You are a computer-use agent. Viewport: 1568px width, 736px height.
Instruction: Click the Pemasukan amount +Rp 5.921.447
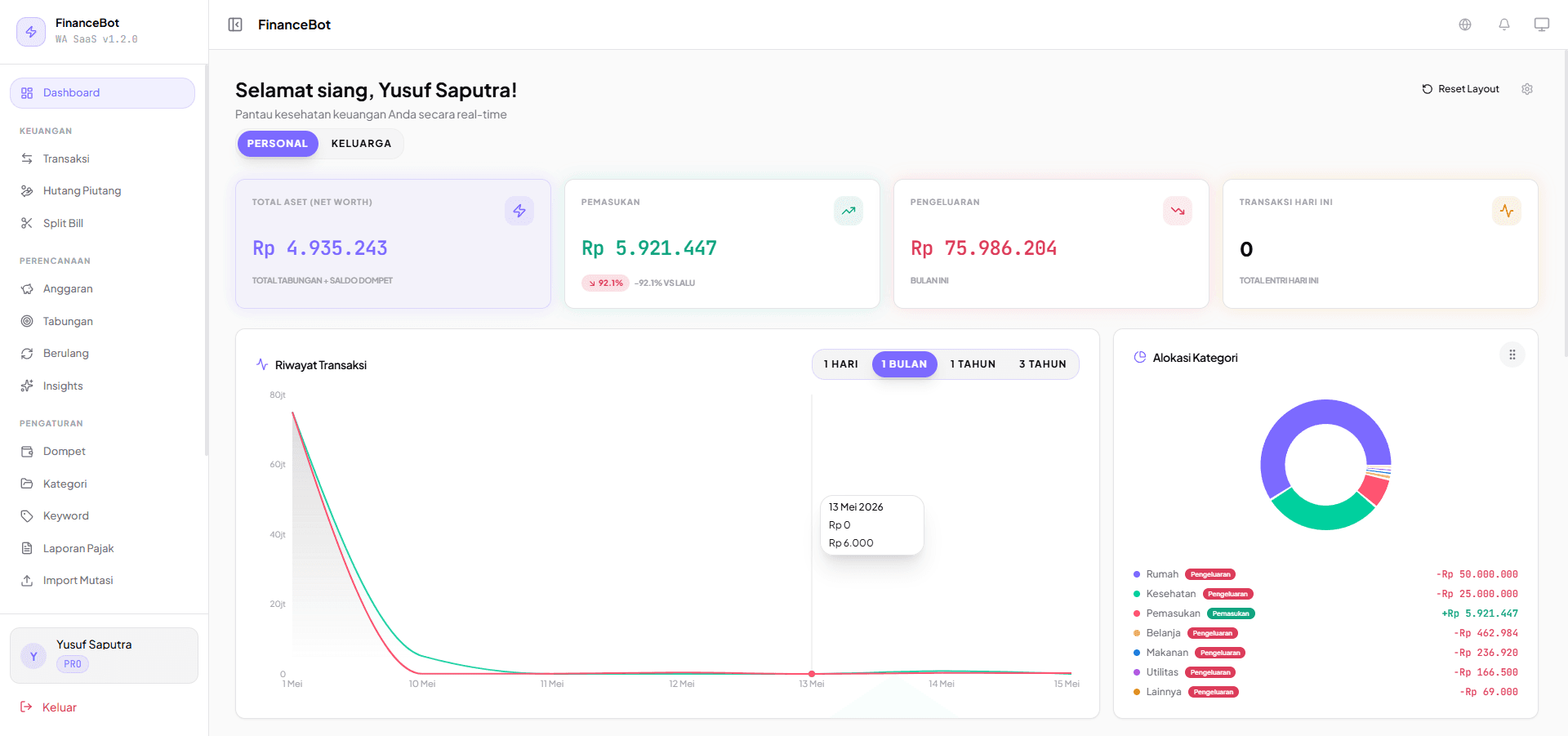[1480, 613]
